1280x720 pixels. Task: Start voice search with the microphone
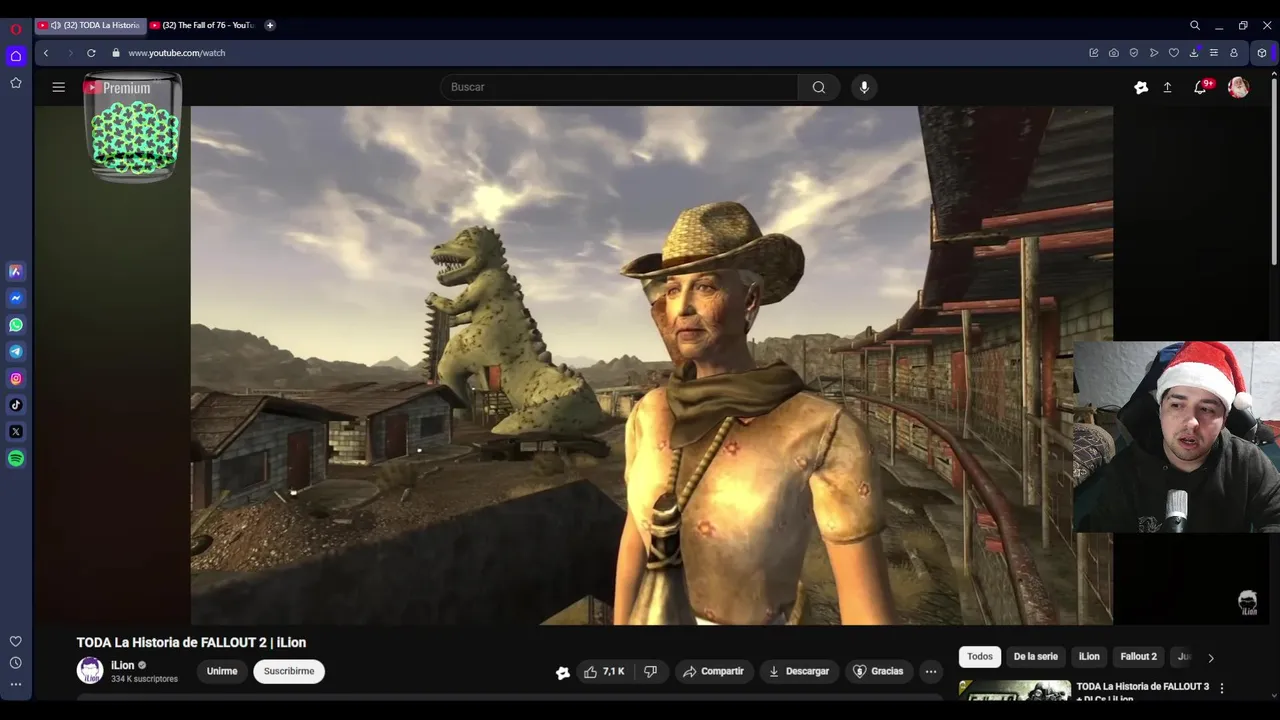pyautogui.click(x=865, y=87)
